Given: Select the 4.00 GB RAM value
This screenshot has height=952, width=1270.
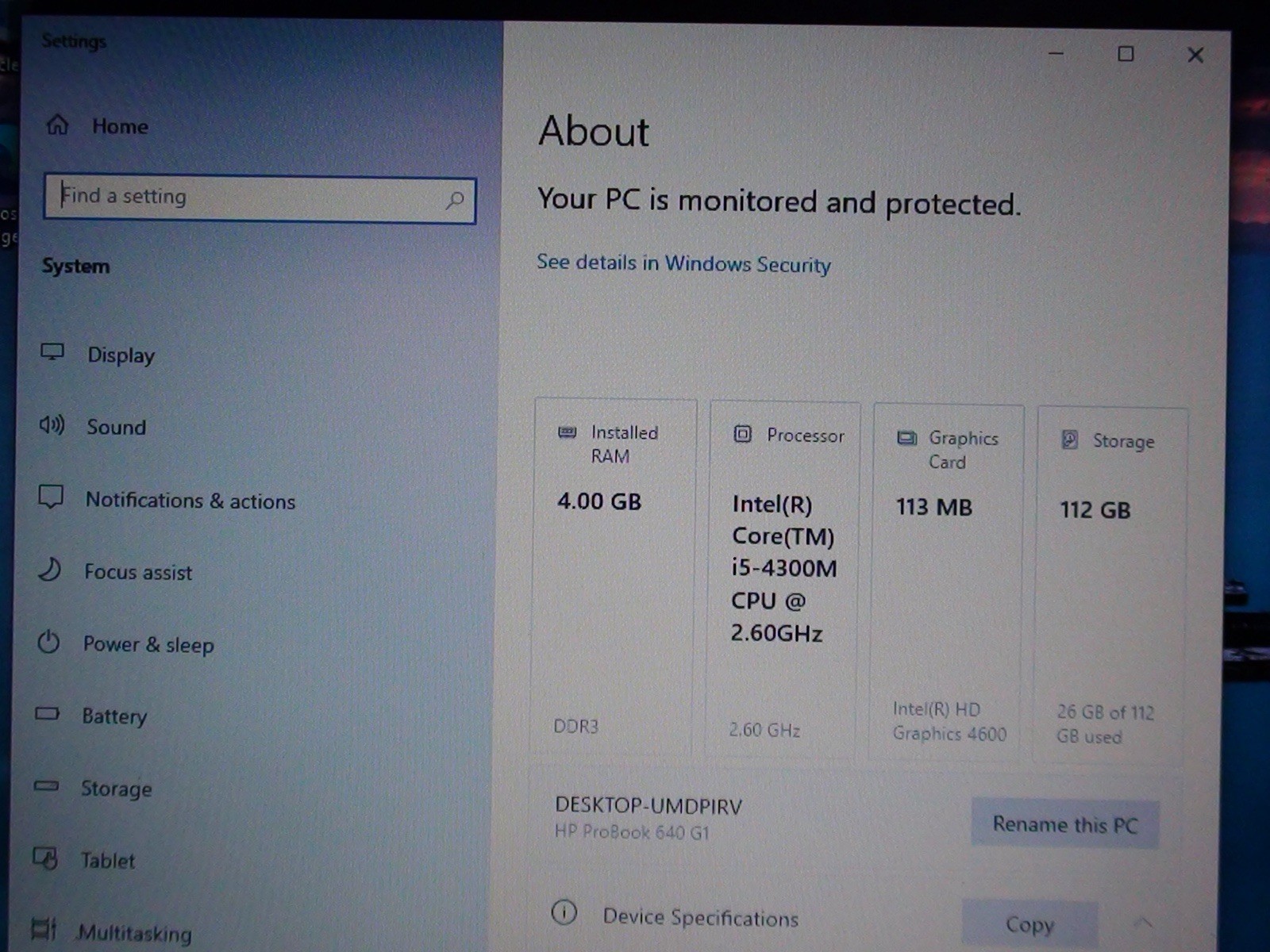Looking at the screenshot, I should 599,501.
